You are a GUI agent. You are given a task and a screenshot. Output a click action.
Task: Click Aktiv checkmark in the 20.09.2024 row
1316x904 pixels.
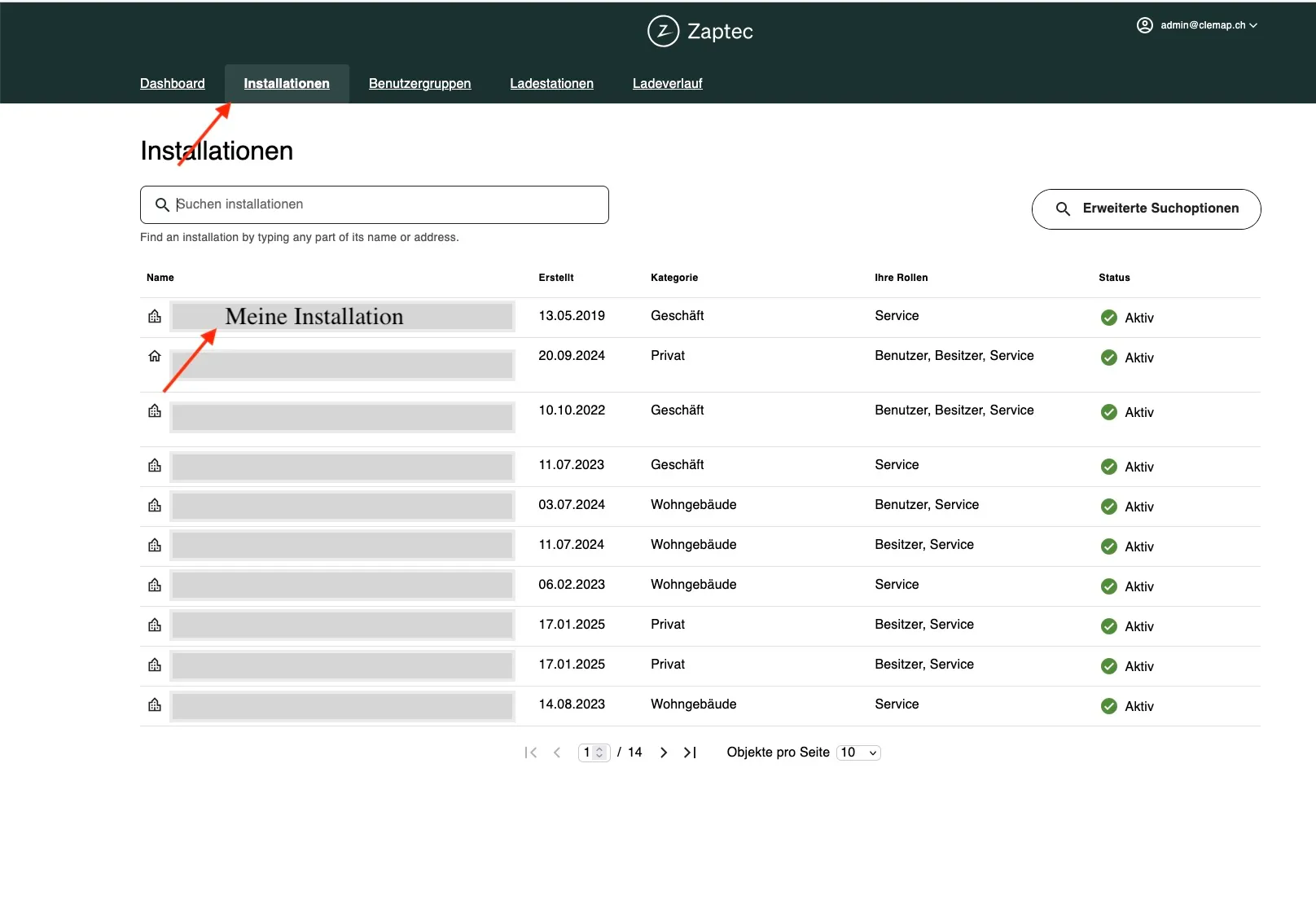(x=1108, y=358)
